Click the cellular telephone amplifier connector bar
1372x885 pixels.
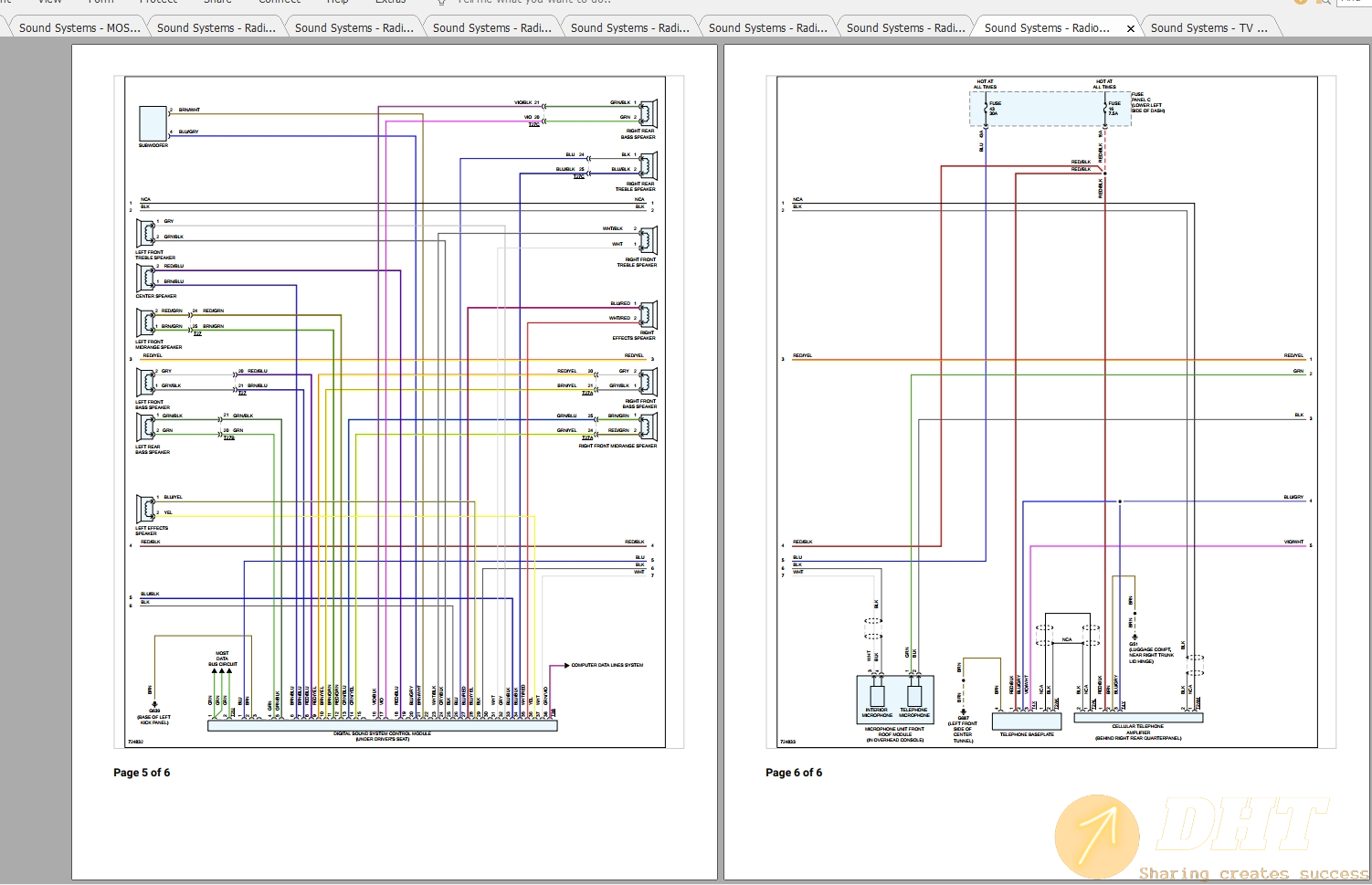tap(1138, 717)
